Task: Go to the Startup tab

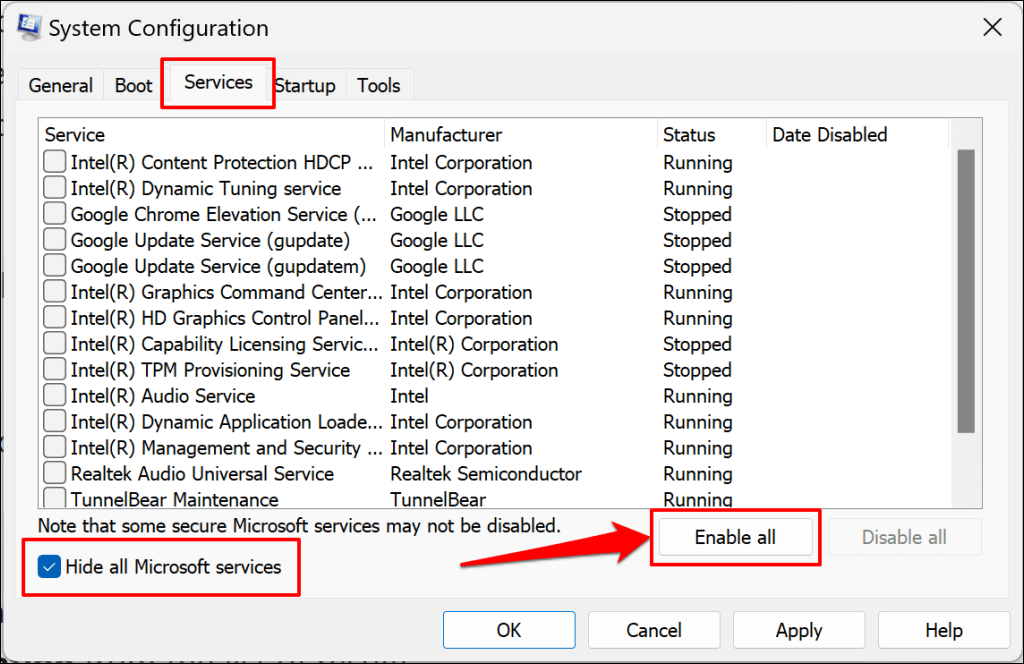Action: point(305,86)
